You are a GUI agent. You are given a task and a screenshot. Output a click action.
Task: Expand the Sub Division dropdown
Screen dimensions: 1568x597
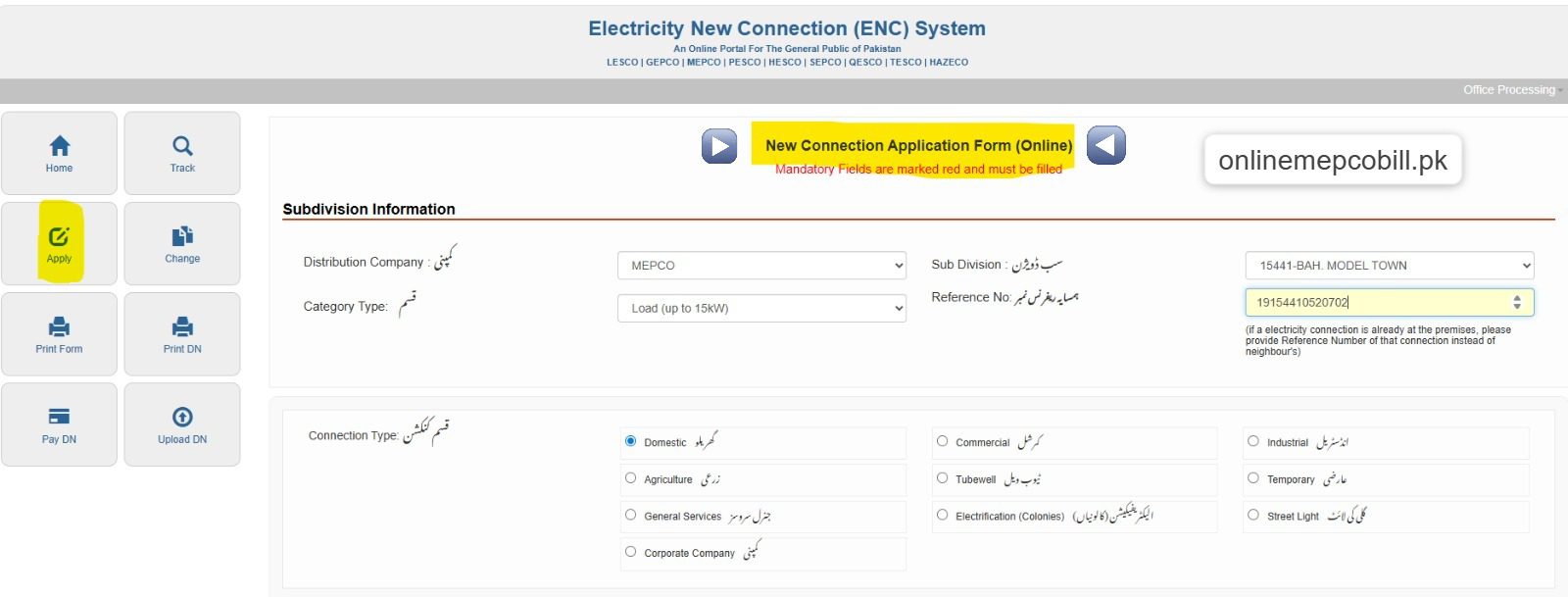1389,266
